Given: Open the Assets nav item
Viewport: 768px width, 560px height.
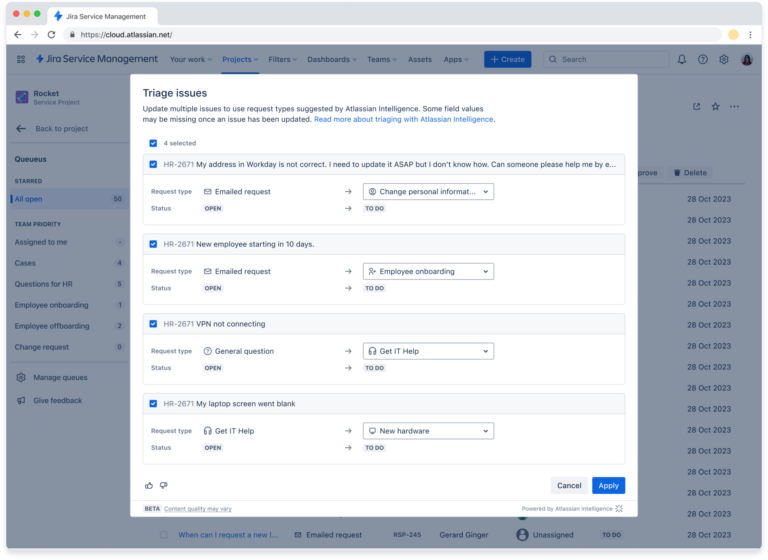Looking at the screenshot, I should pyautogui.click(x=420, y=59).
